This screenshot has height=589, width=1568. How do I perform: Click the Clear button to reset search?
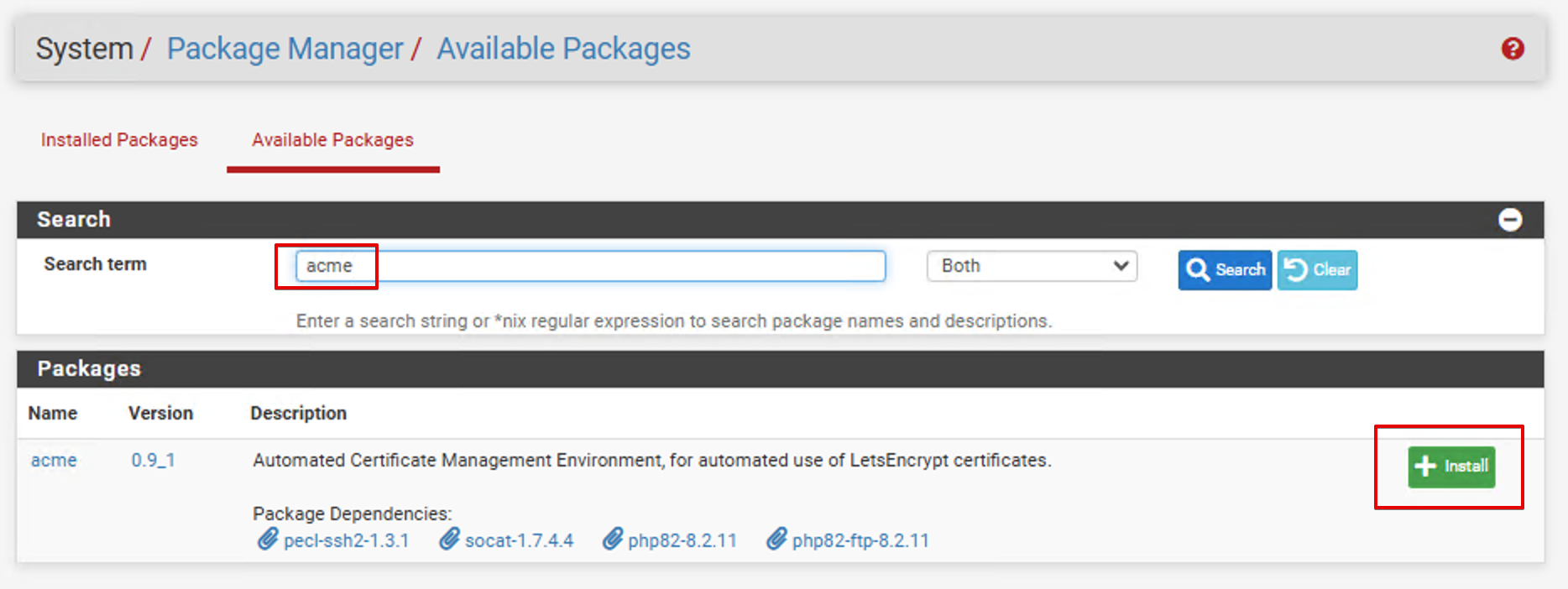coord(1316,270)
